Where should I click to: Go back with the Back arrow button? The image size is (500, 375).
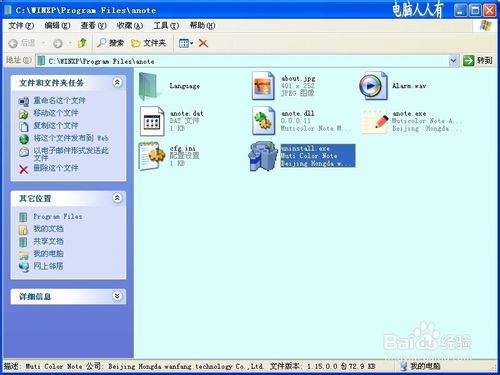(13, 43)
